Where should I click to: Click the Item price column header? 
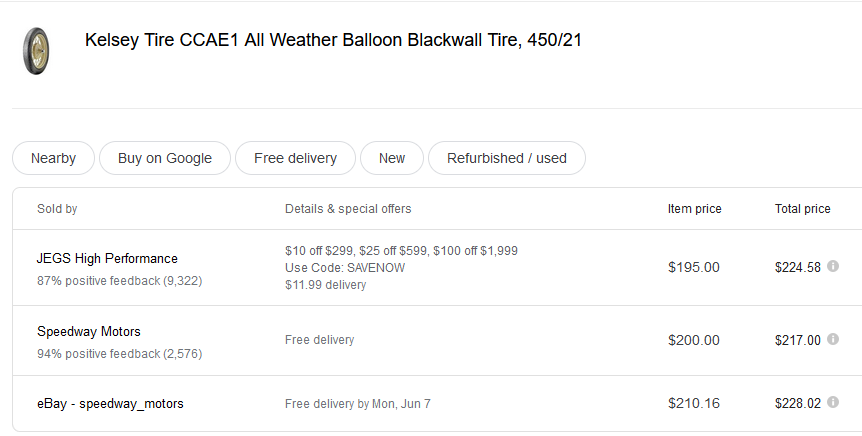pyautogui.click(x=694, y=209)
